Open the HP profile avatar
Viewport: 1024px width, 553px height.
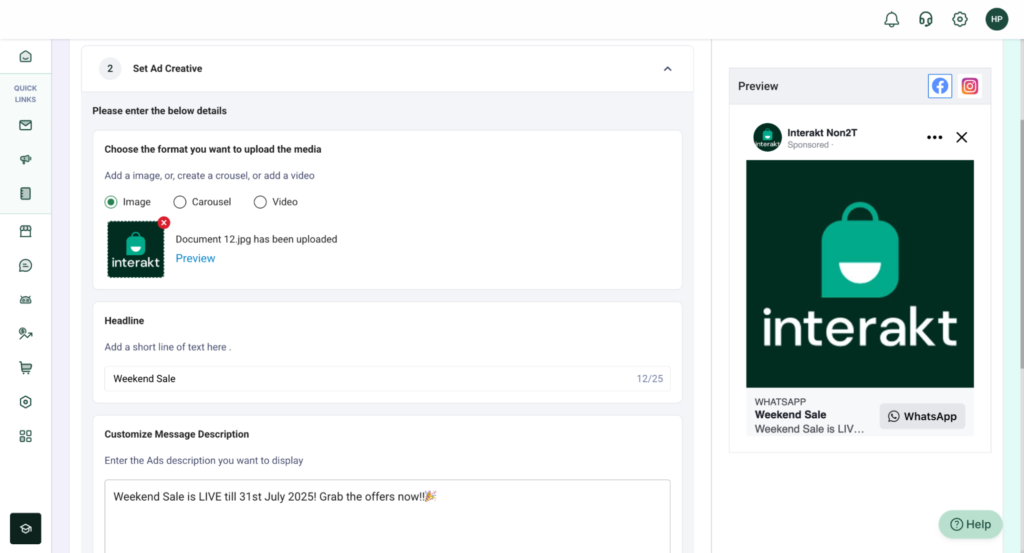(997, 20)
